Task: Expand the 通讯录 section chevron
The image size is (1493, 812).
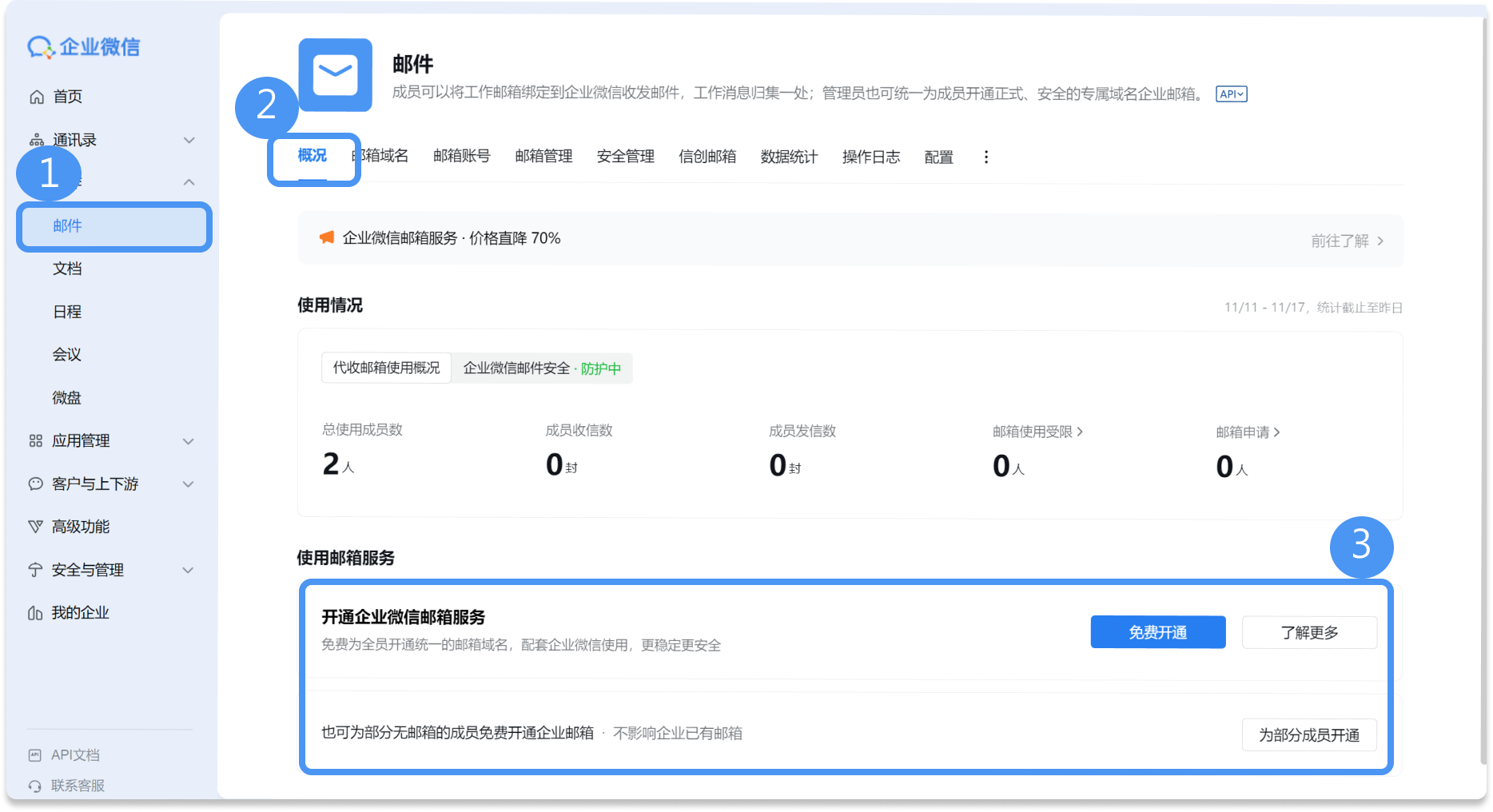Action: pyautogui.click(x=189, y=141)
